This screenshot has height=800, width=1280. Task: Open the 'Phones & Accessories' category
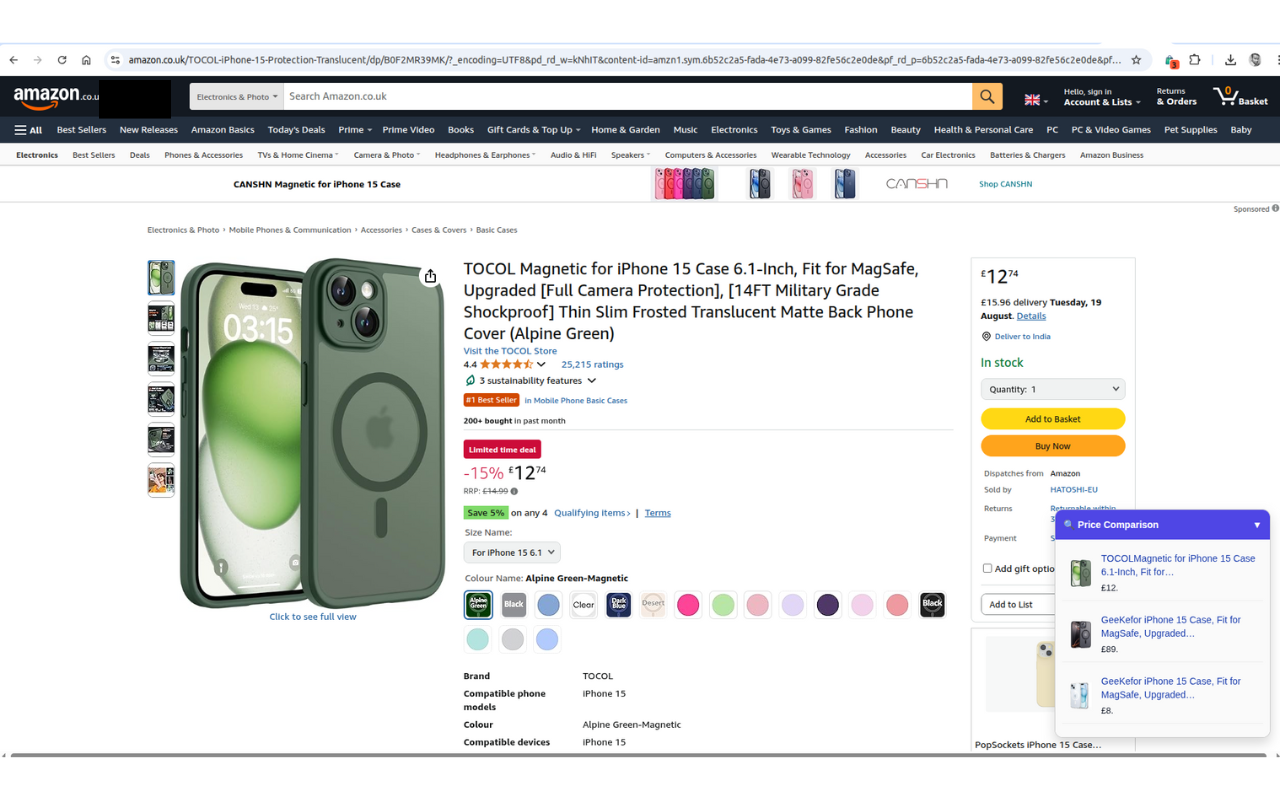(x=203, y=155)
